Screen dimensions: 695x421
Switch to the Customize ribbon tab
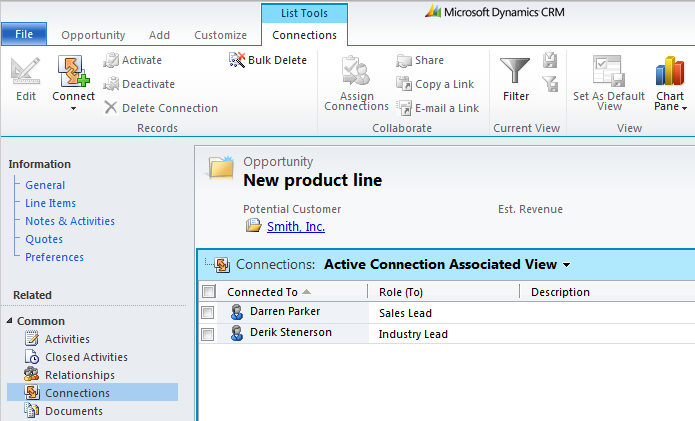(220, 35)
